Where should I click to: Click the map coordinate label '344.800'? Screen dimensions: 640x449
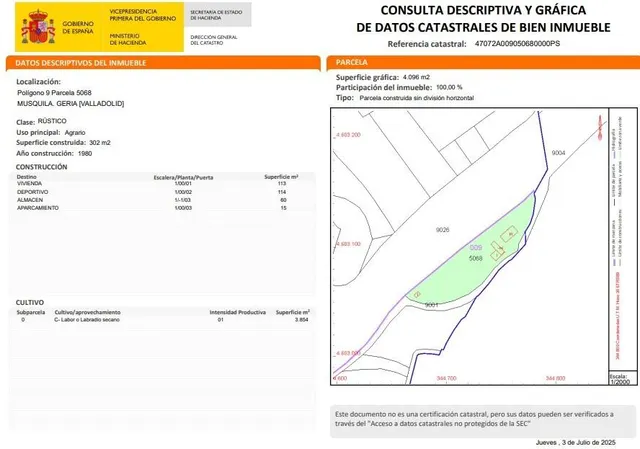pyautogui.click(x=556, y=378)
